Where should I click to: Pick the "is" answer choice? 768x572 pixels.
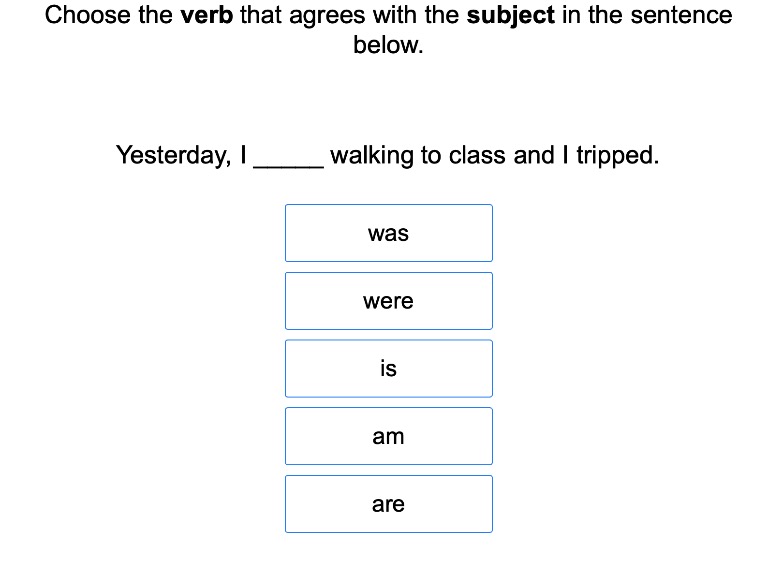tap(388, 368)
